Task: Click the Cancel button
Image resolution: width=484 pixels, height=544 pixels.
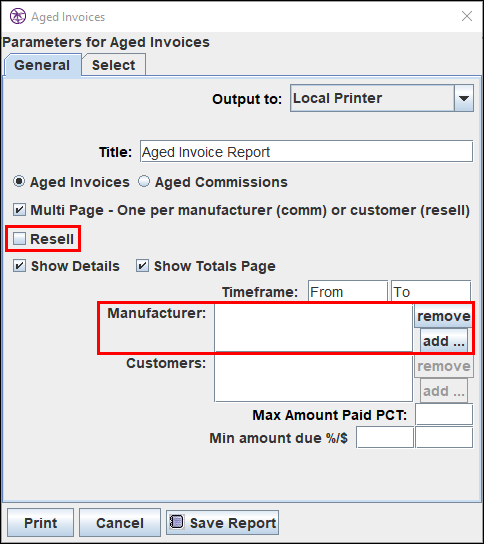Action: 120,523
